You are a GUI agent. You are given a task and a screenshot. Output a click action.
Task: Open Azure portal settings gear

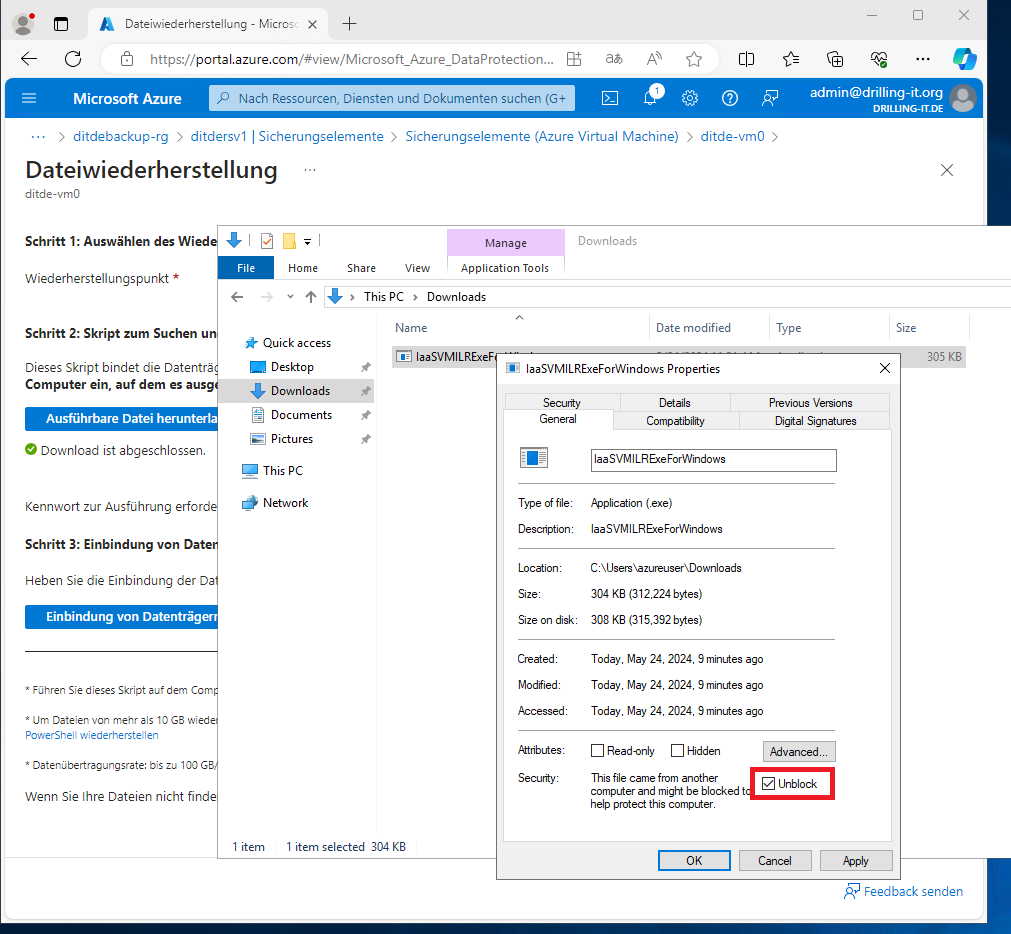[x=690, y=98]
